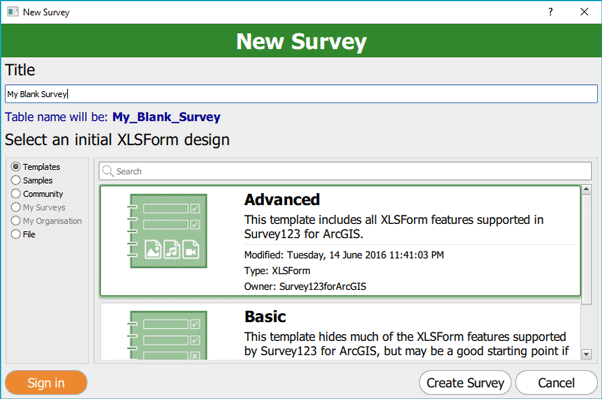
Task: Select the Basic template heading
Action: (265, 317)
